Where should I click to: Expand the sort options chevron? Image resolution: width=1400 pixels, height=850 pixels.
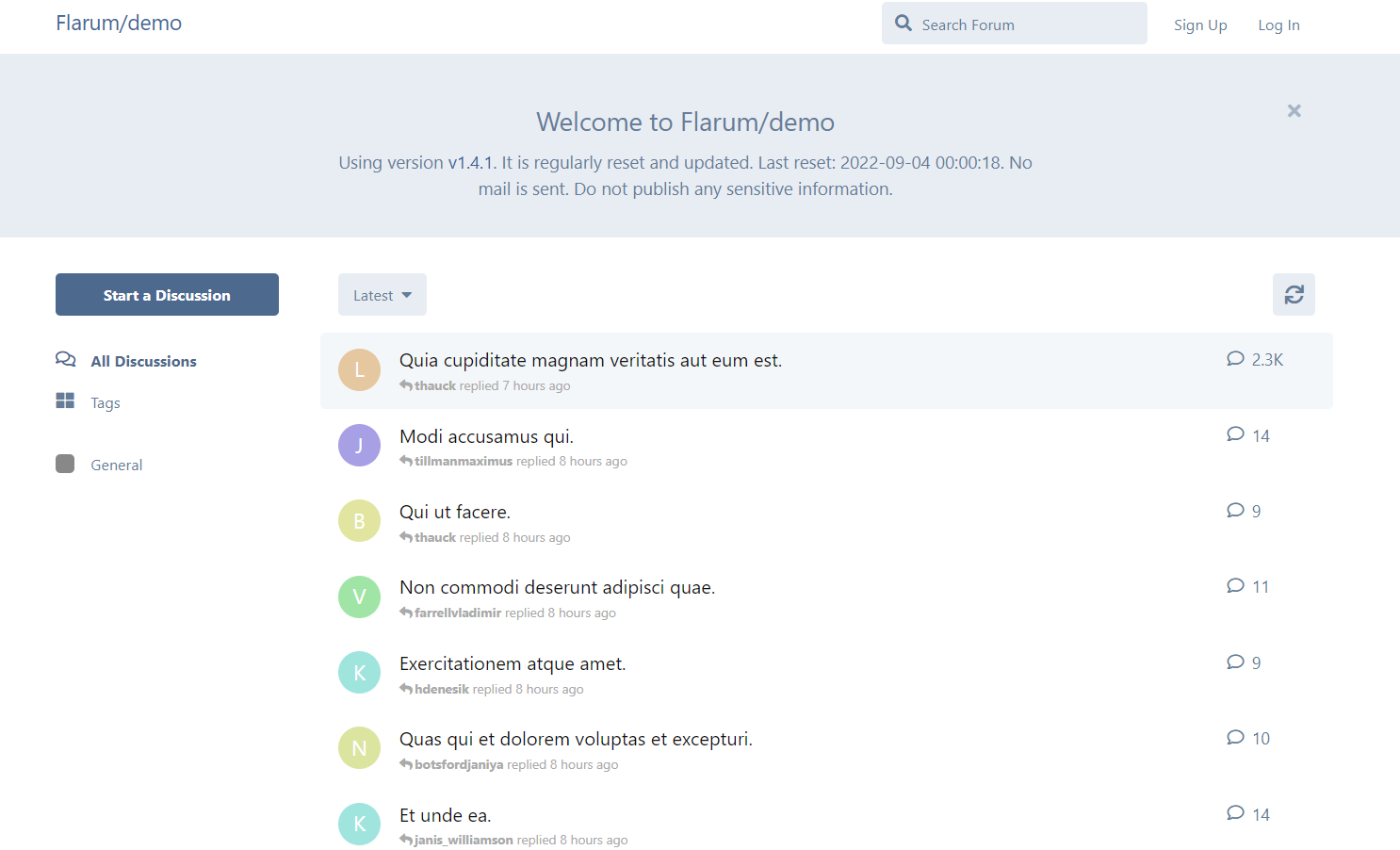click(x=407, y=295)
